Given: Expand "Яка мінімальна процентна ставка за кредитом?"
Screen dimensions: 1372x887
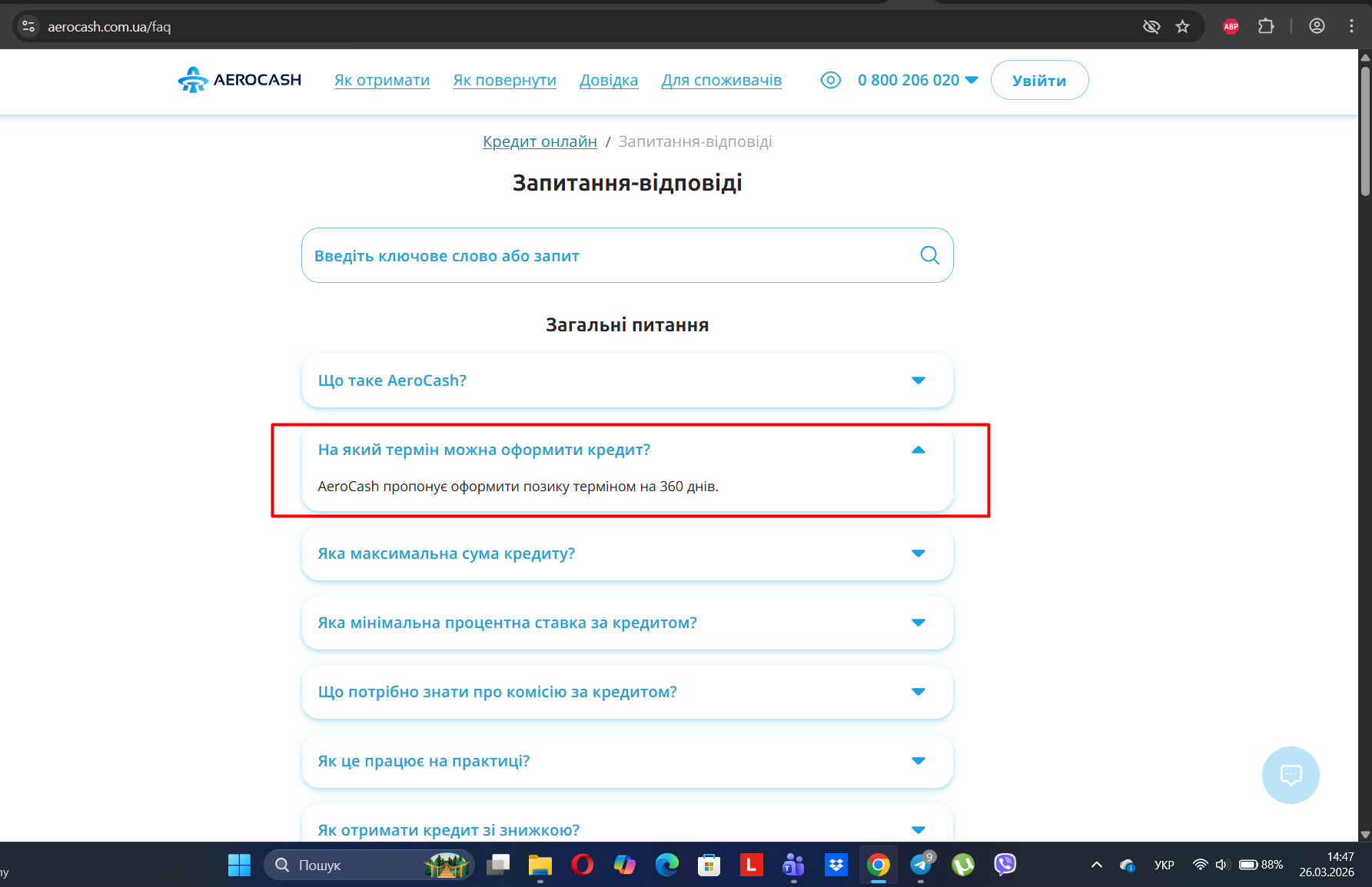Looking at the screenshot, I should [627, 623].
